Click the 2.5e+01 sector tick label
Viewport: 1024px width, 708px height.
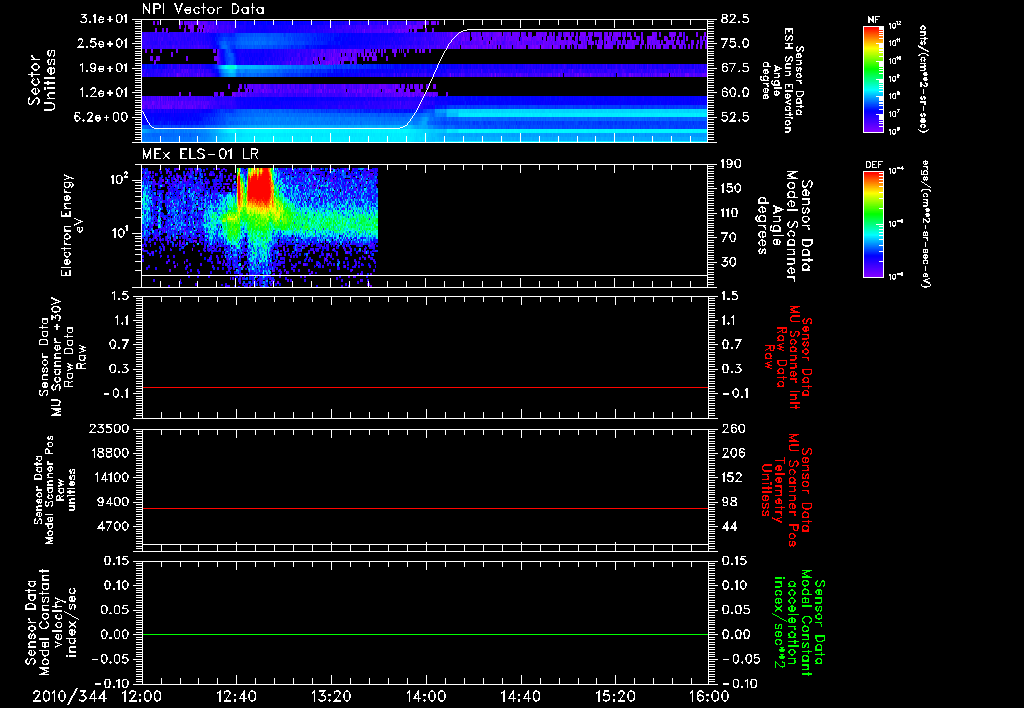(x=104, y=43)
